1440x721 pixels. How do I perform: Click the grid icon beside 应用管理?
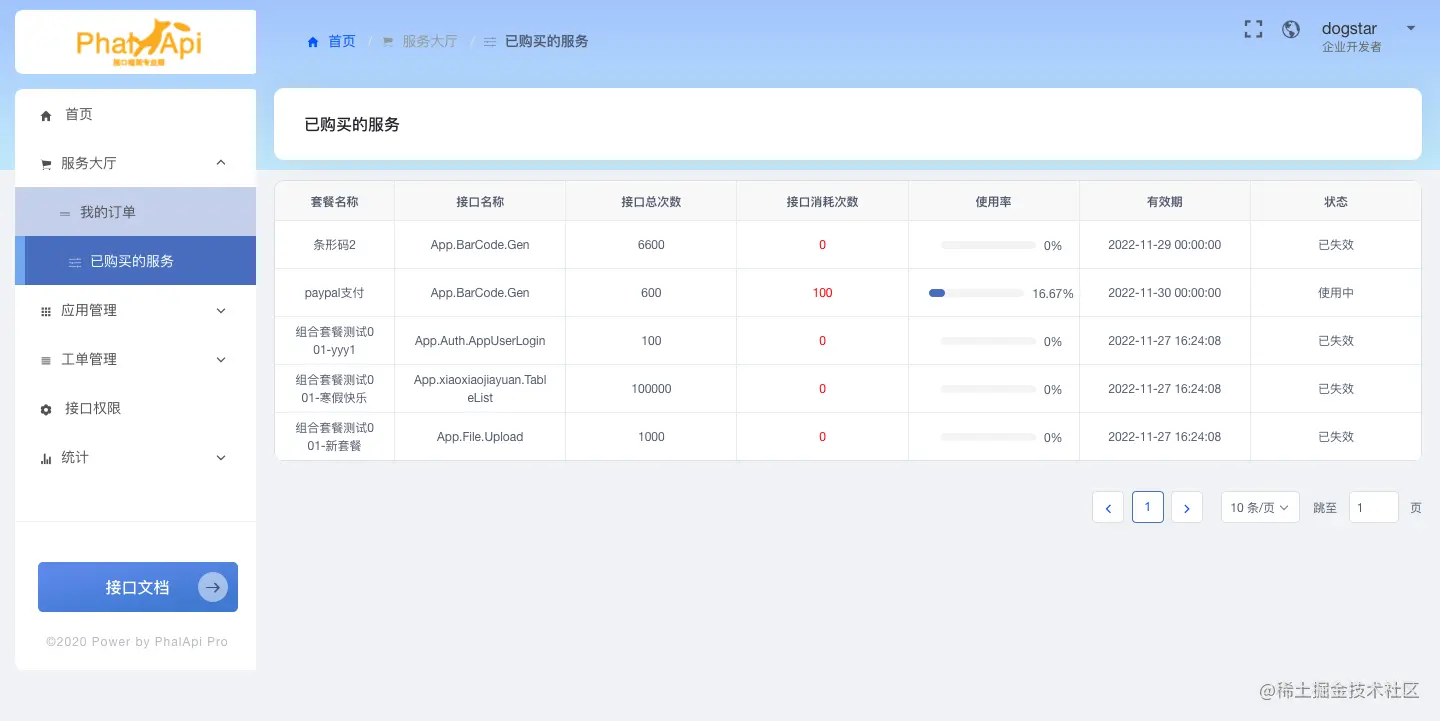pyautogui.click(x=46, y=312)
